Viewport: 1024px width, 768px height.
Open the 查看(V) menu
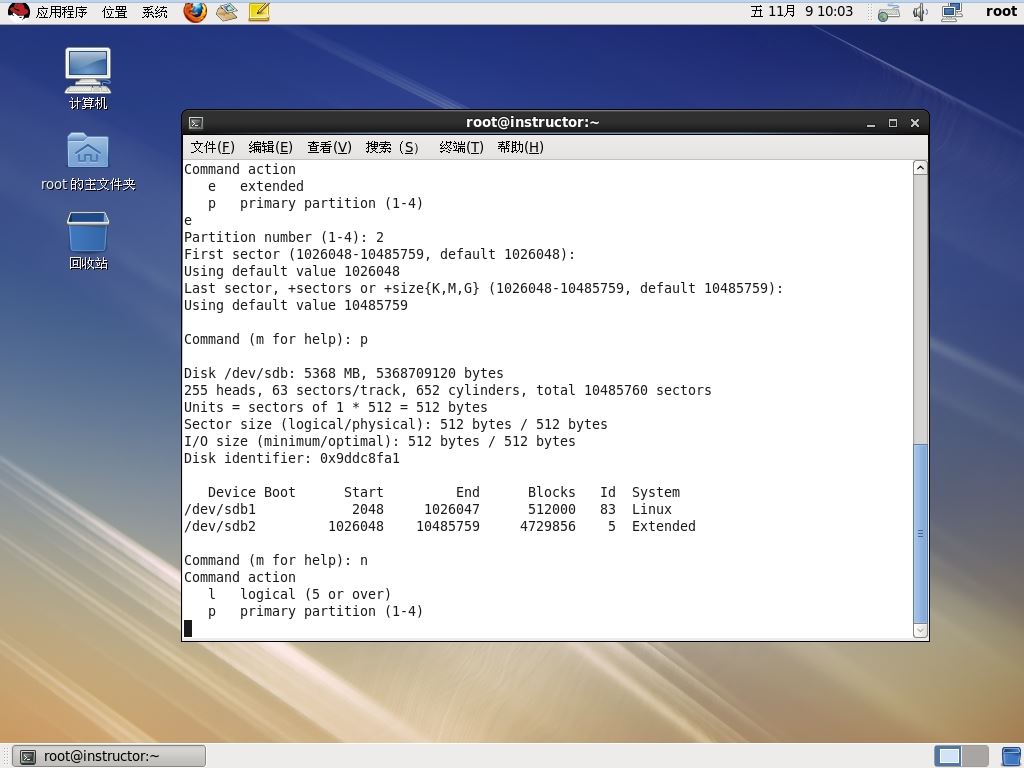[x=329, y=148]
